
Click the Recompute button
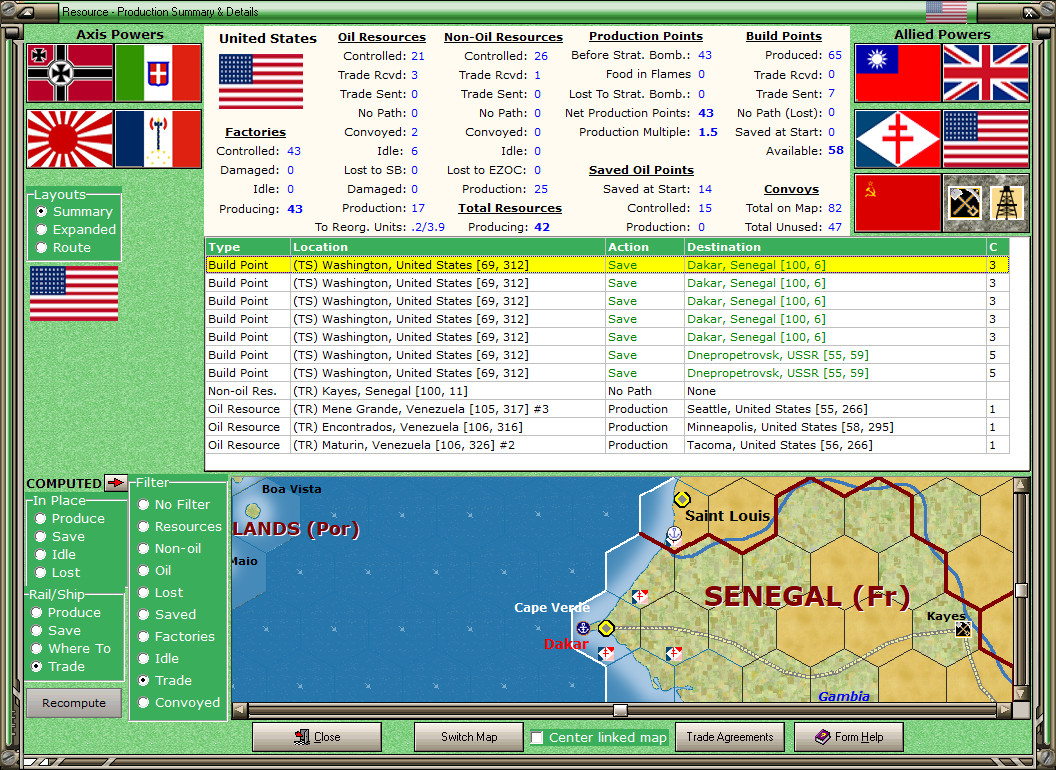point(74,703)
